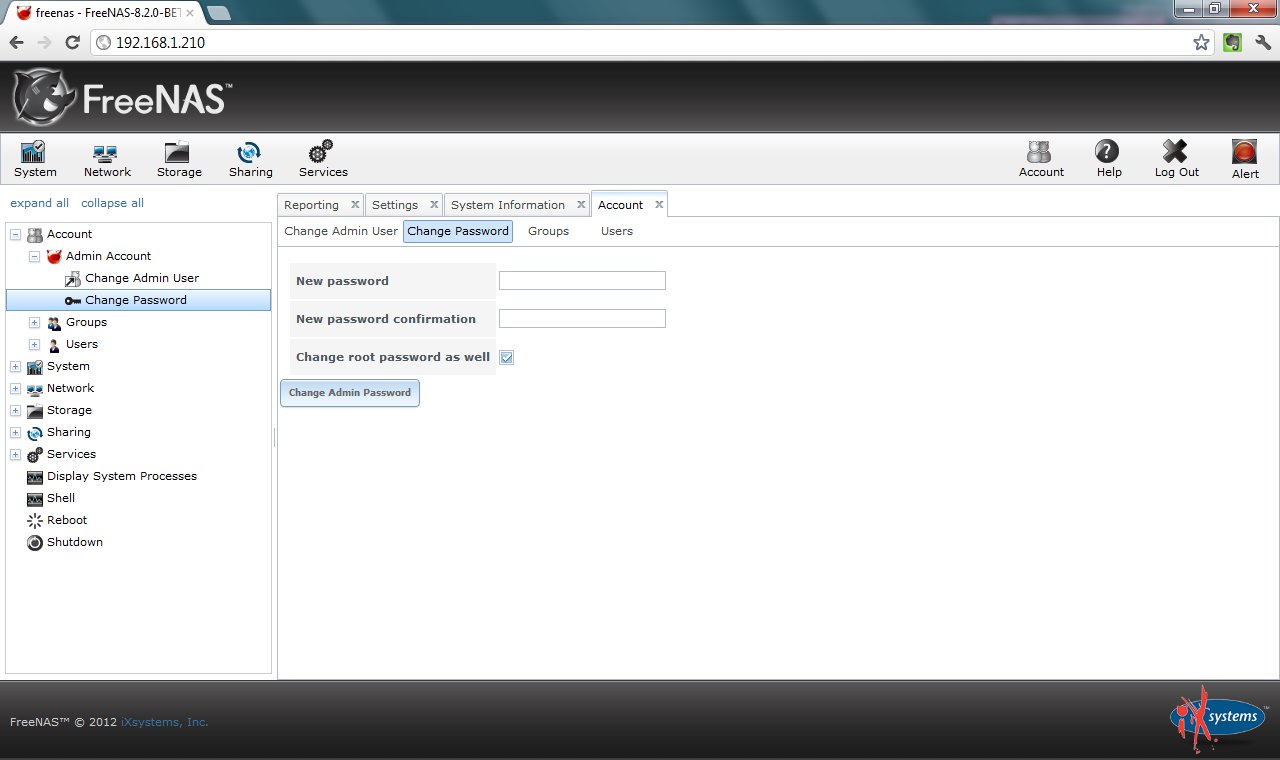1280x760 pixels.
Task: Switch to the System Information tab
Action: click(x=508, y=205)
